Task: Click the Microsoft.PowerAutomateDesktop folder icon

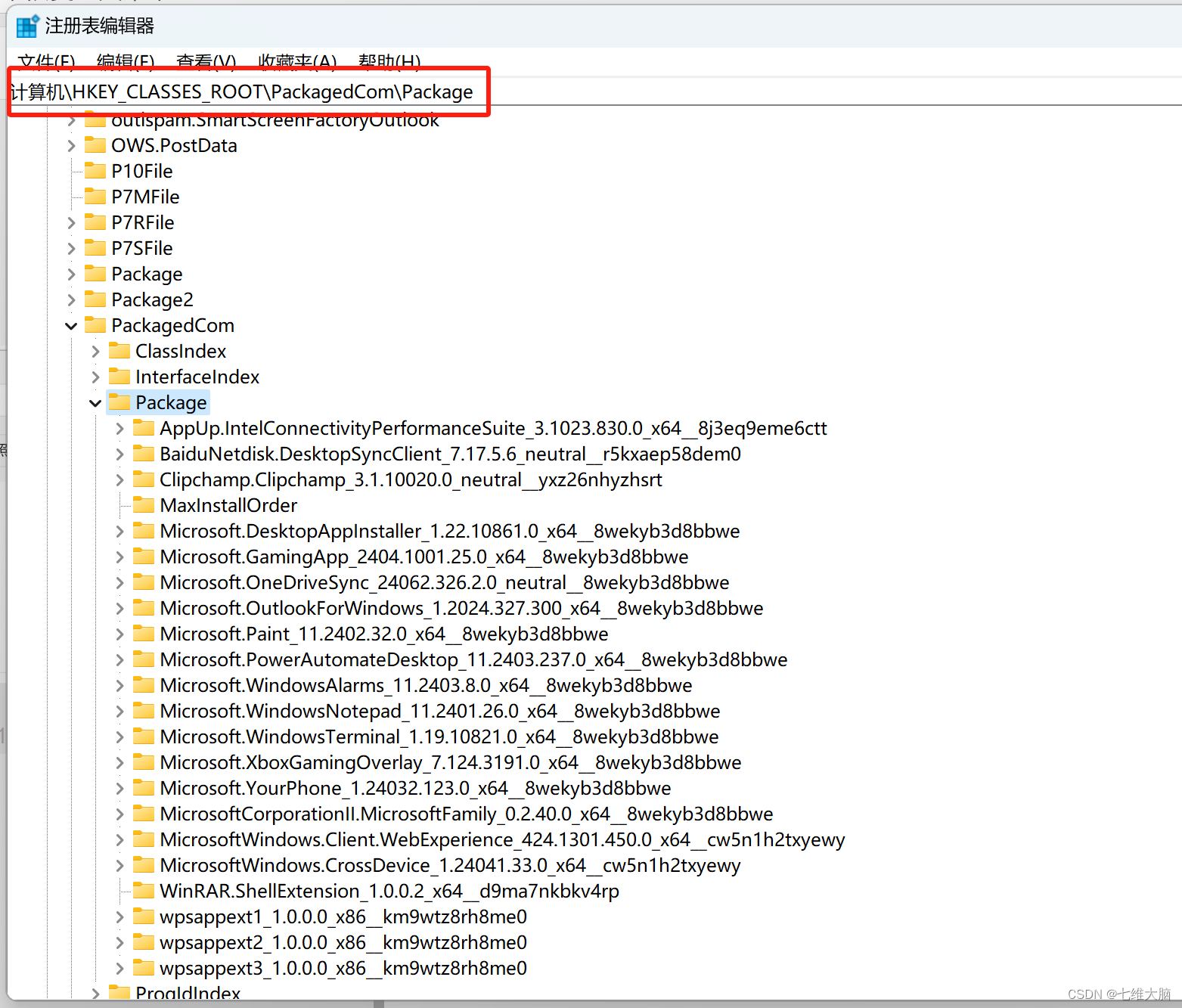Action: 144,659
